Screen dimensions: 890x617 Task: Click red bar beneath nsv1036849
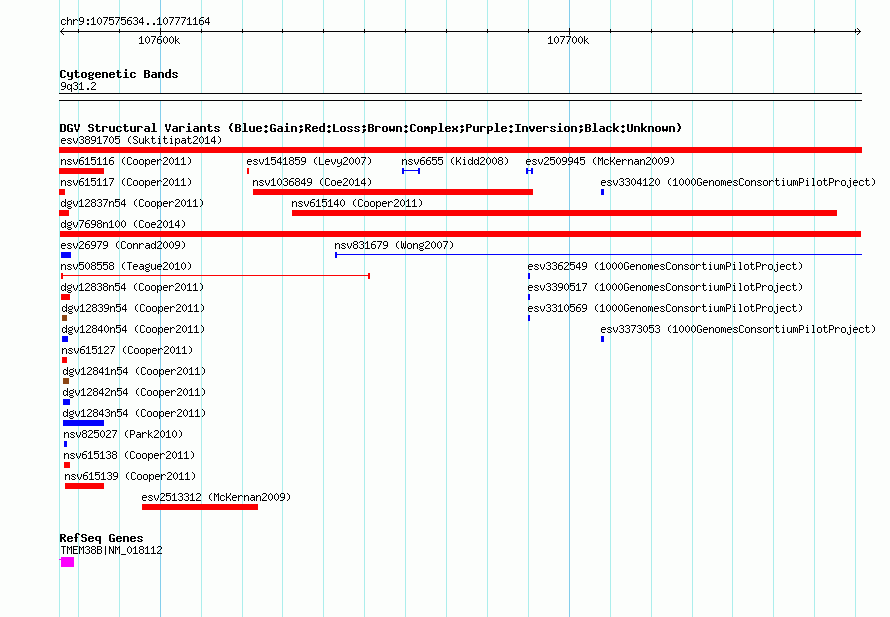click(393, 192)
